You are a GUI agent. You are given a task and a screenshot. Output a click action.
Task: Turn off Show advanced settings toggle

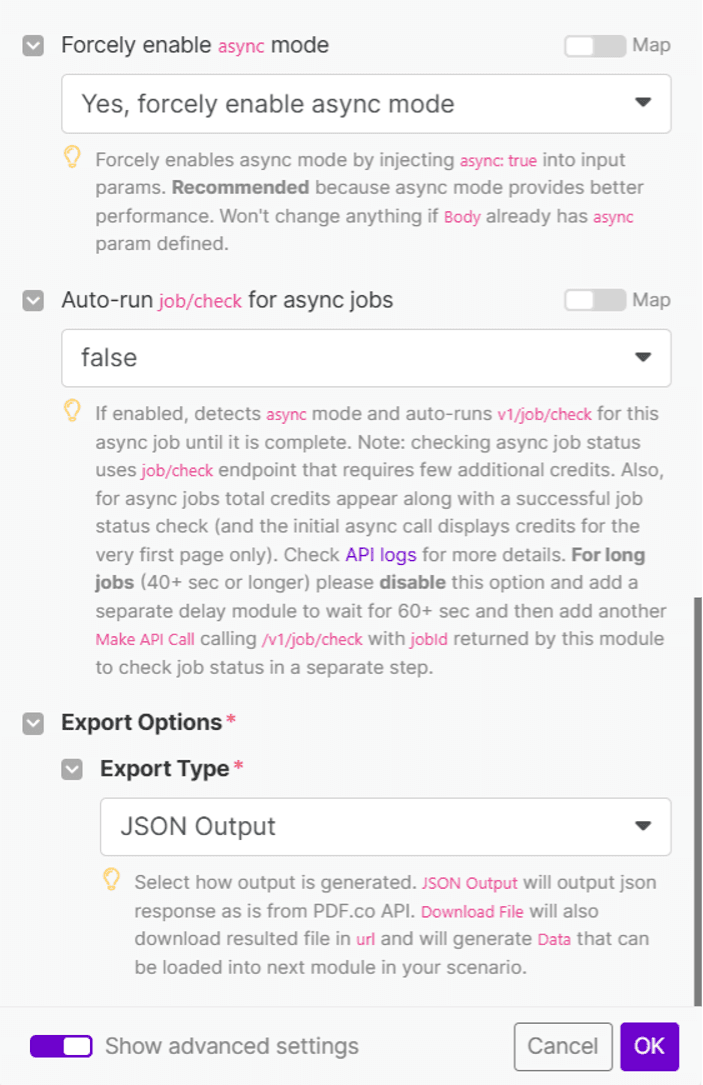pos(61,1046)
